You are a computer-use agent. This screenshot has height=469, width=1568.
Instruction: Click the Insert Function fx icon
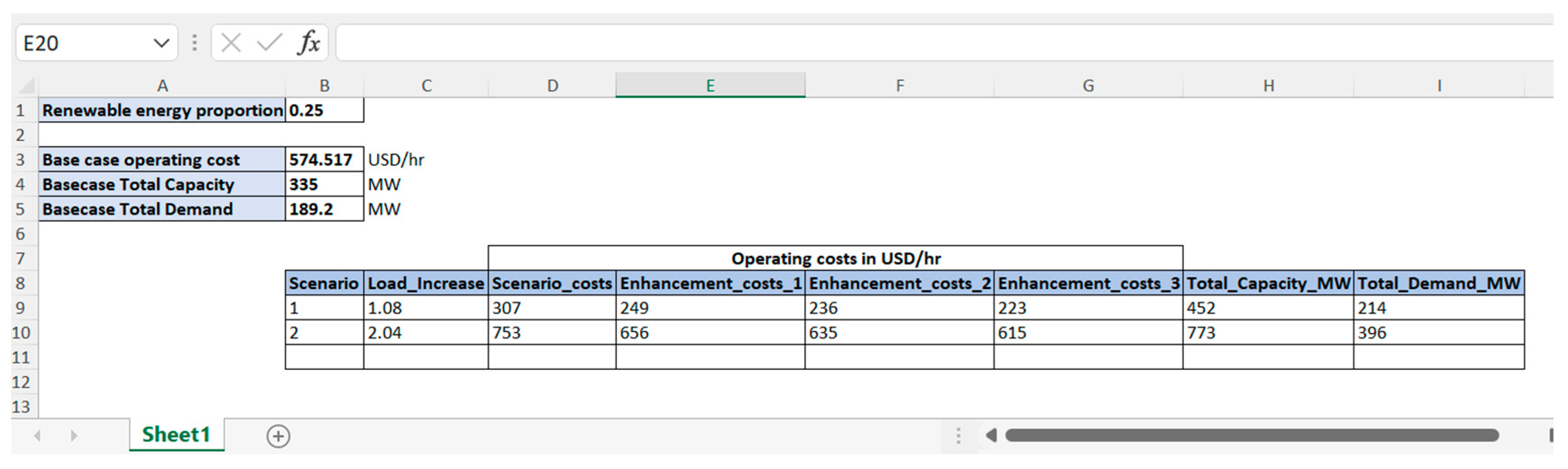309,43
